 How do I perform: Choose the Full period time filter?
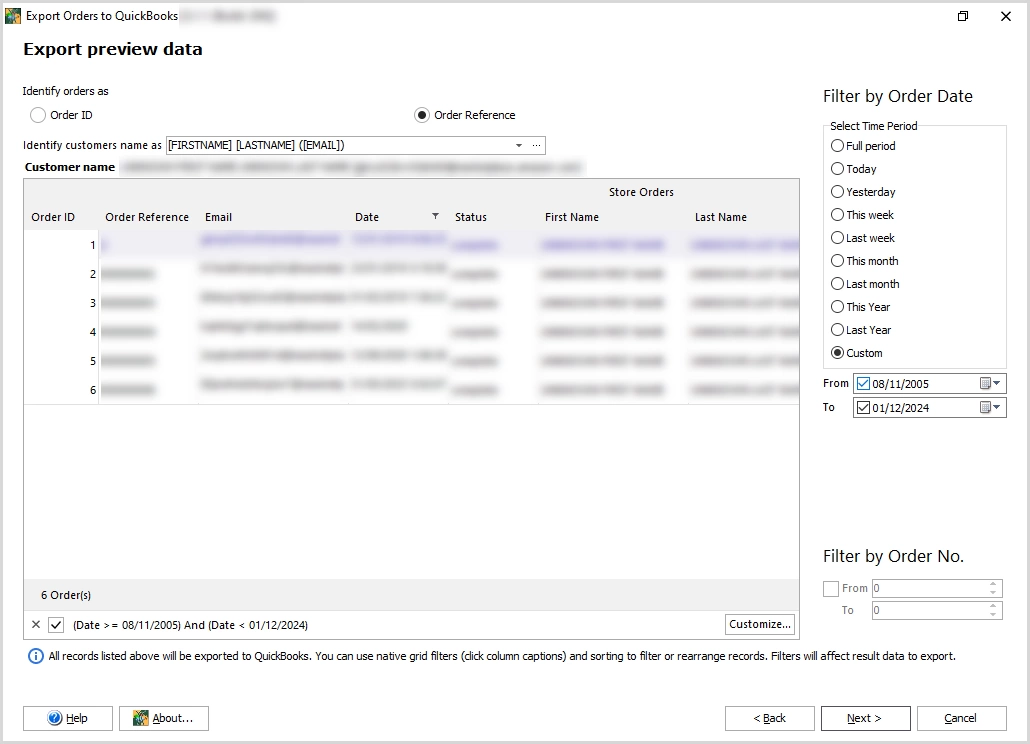(x=838, y=146)
